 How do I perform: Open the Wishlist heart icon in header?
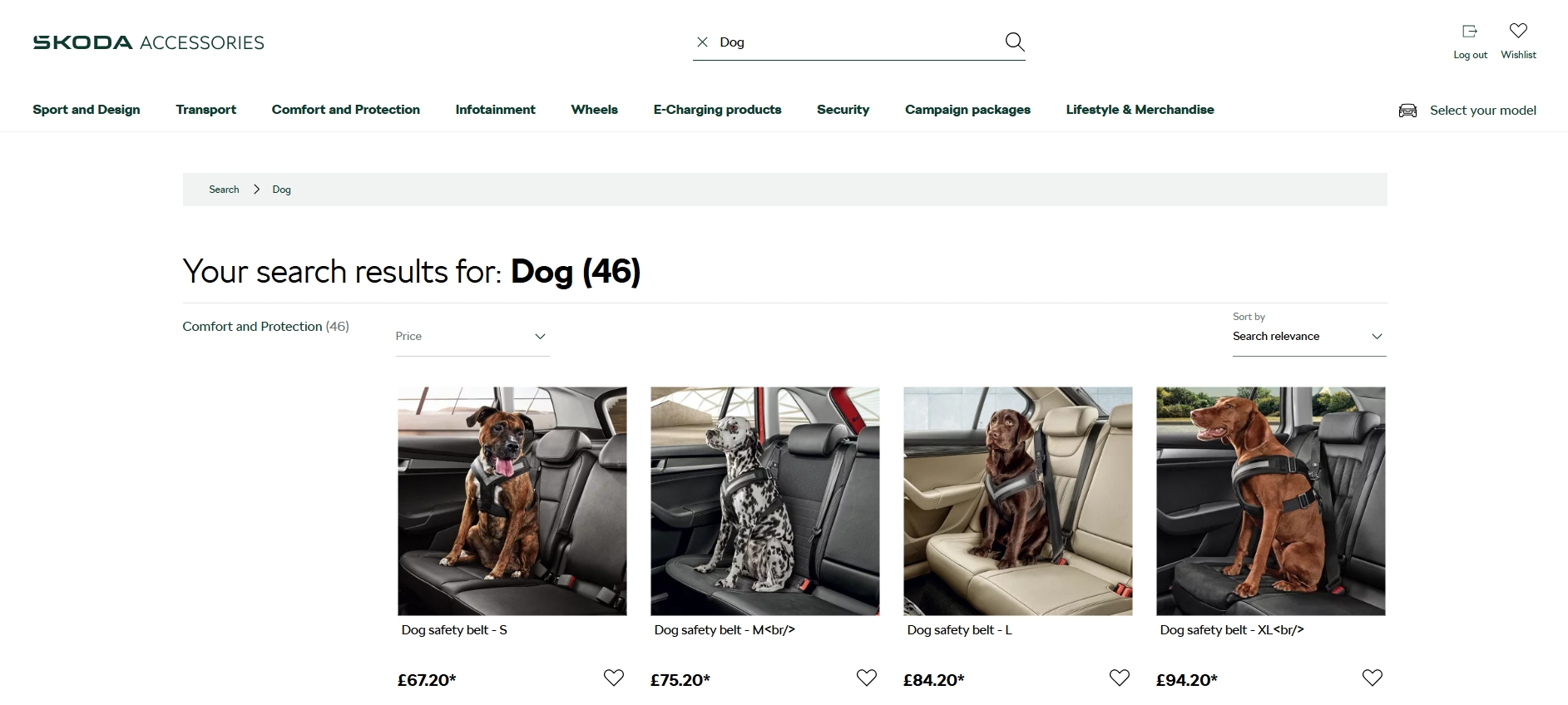tap(1518, 32)
